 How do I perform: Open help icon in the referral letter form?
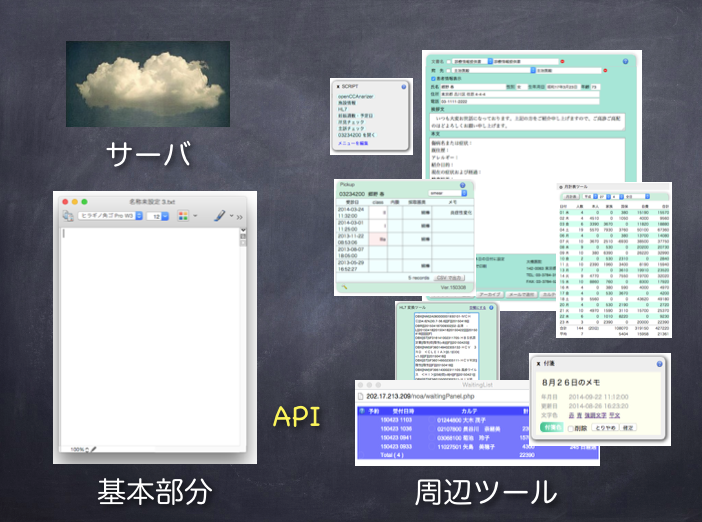pyautogui.click(x=625, y=61)
